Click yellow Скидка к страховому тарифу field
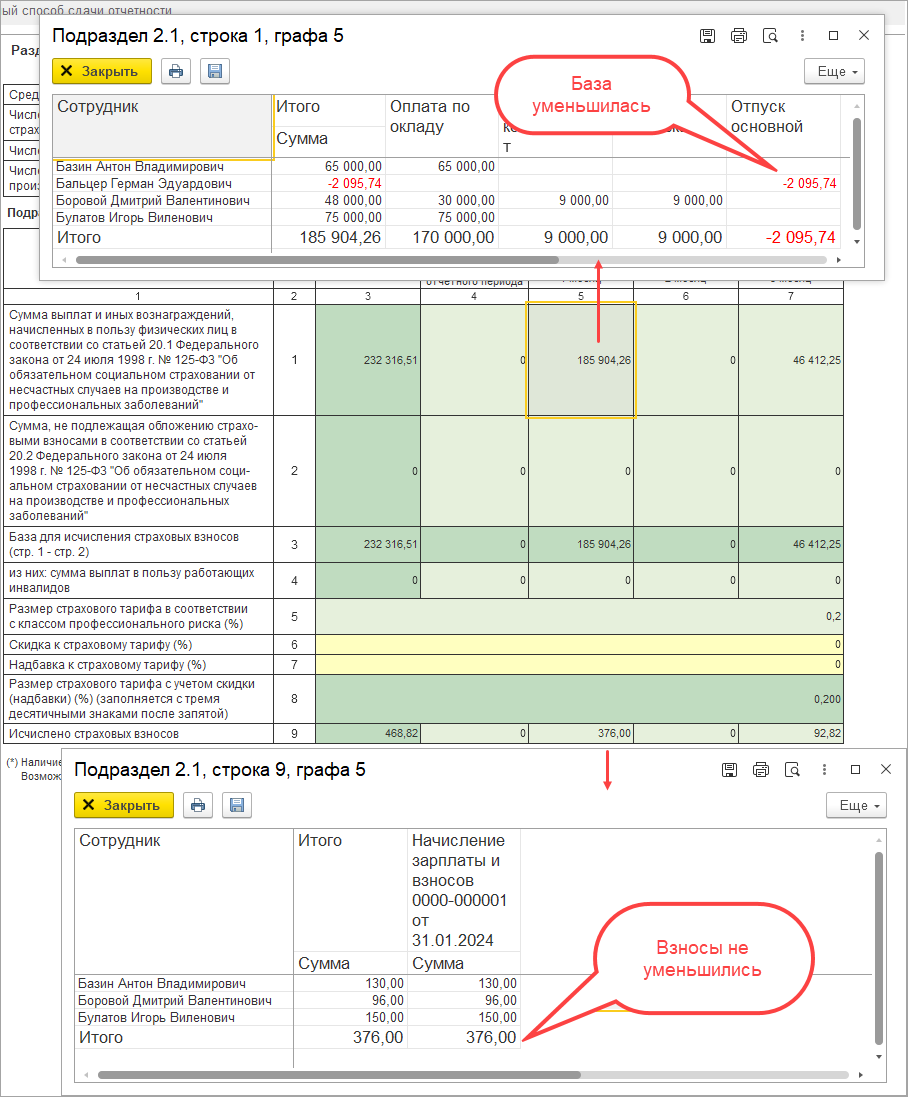The image size is (908, 1097). [x=579, y=644]
